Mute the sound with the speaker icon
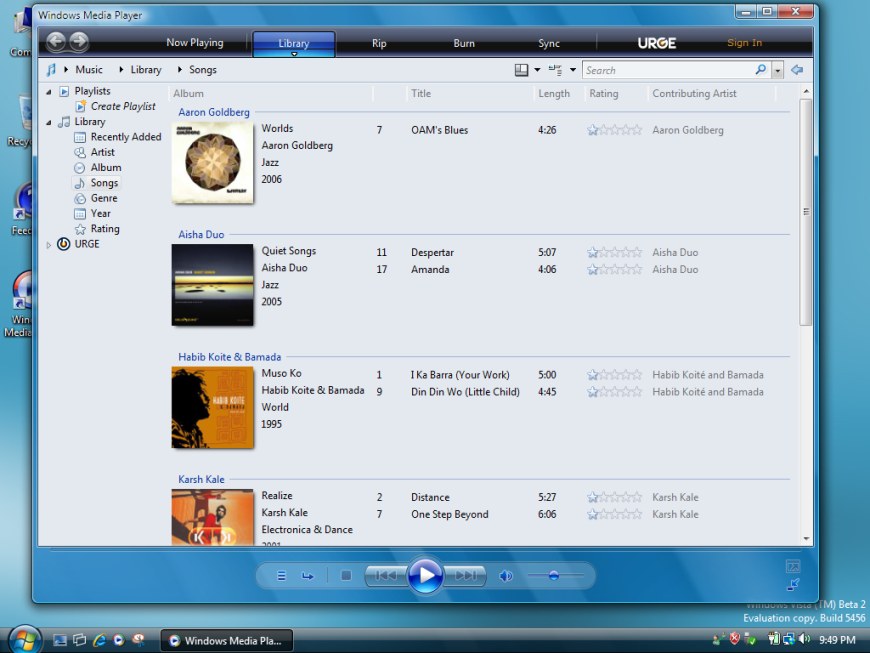Screen dimensions: 870x653 tap(505, 576)
